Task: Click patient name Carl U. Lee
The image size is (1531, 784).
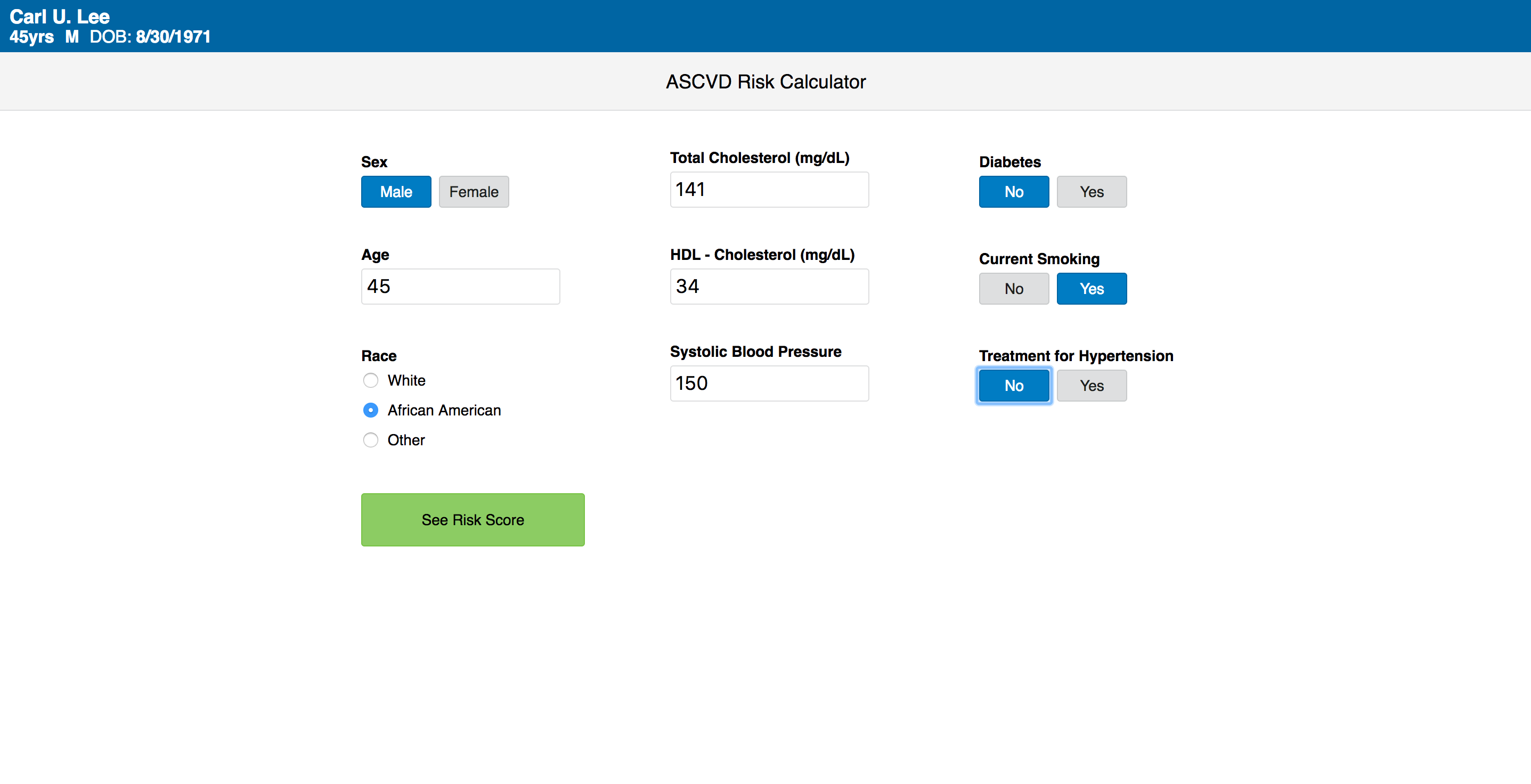Action: click(60, 16)
